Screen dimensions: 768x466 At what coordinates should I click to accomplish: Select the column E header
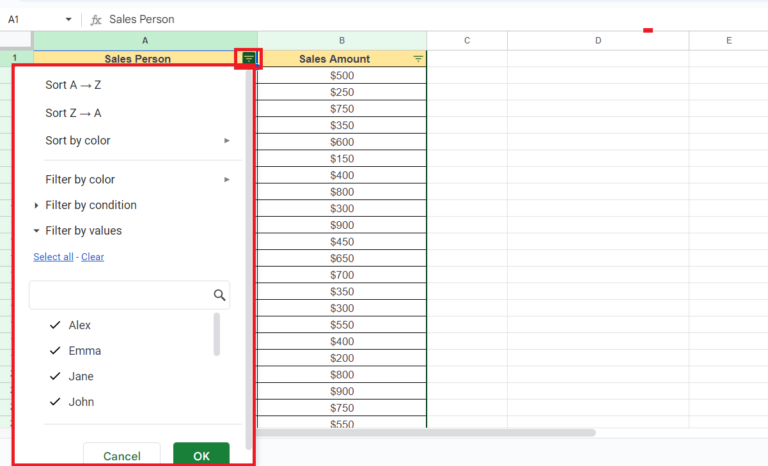(x=729, y=41)
